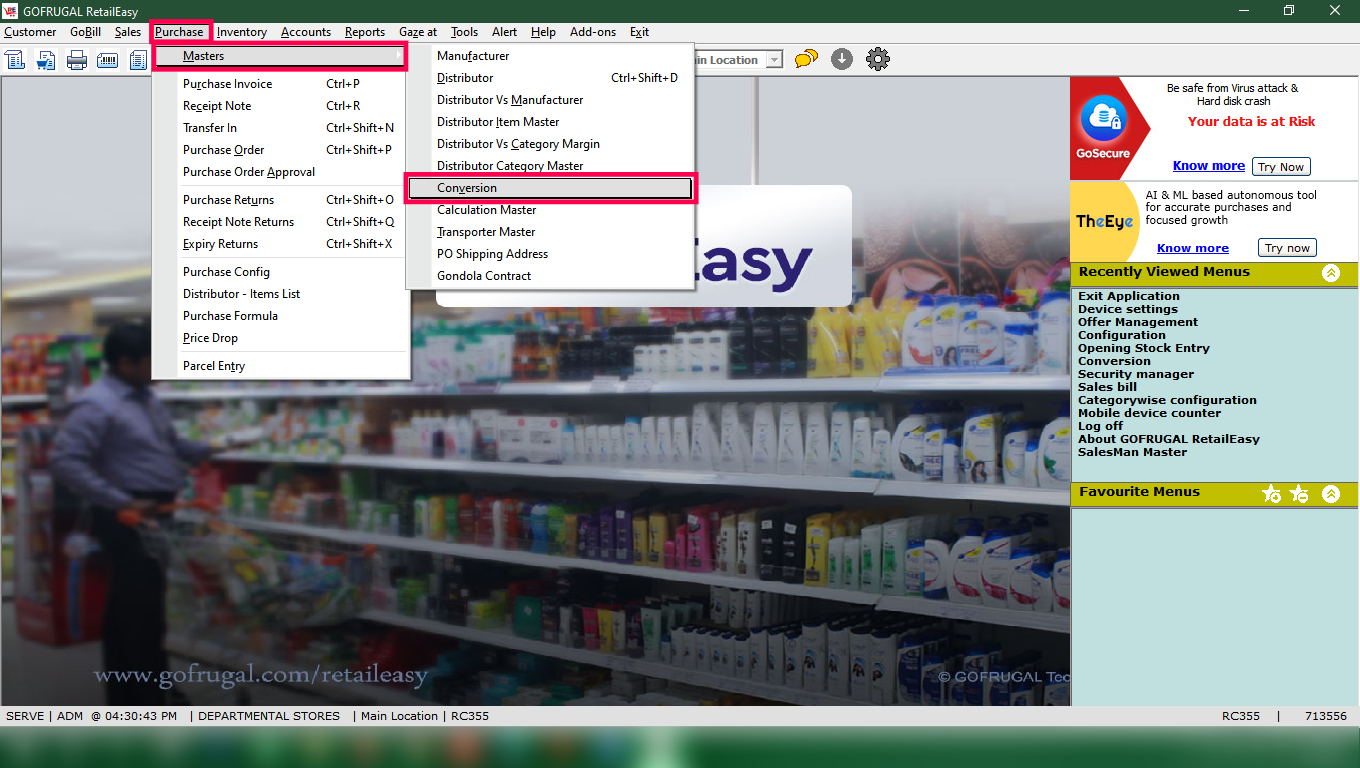1360x768 pixels.
Task: Click the grey download arrow icon
Action: tap(842, 59)
